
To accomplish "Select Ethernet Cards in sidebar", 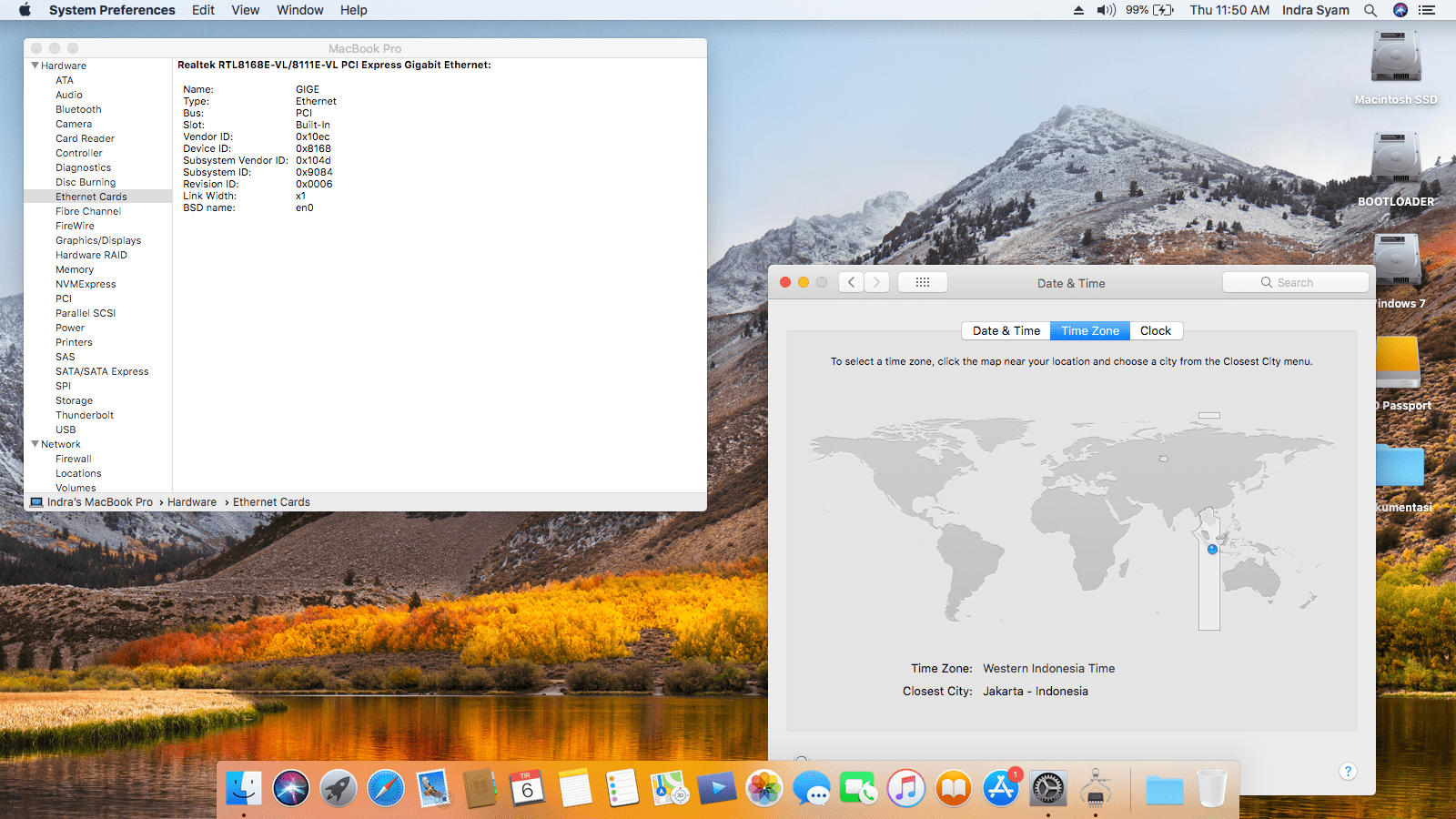I will [x=97, y=197].
